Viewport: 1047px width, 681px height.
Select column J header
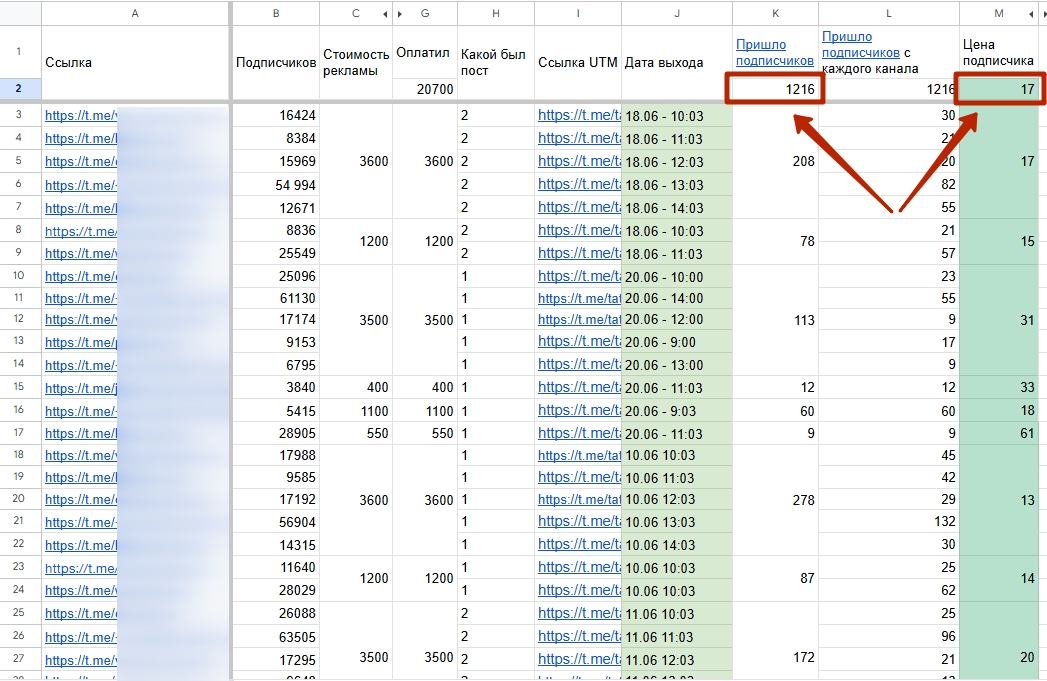coord(677,13)
